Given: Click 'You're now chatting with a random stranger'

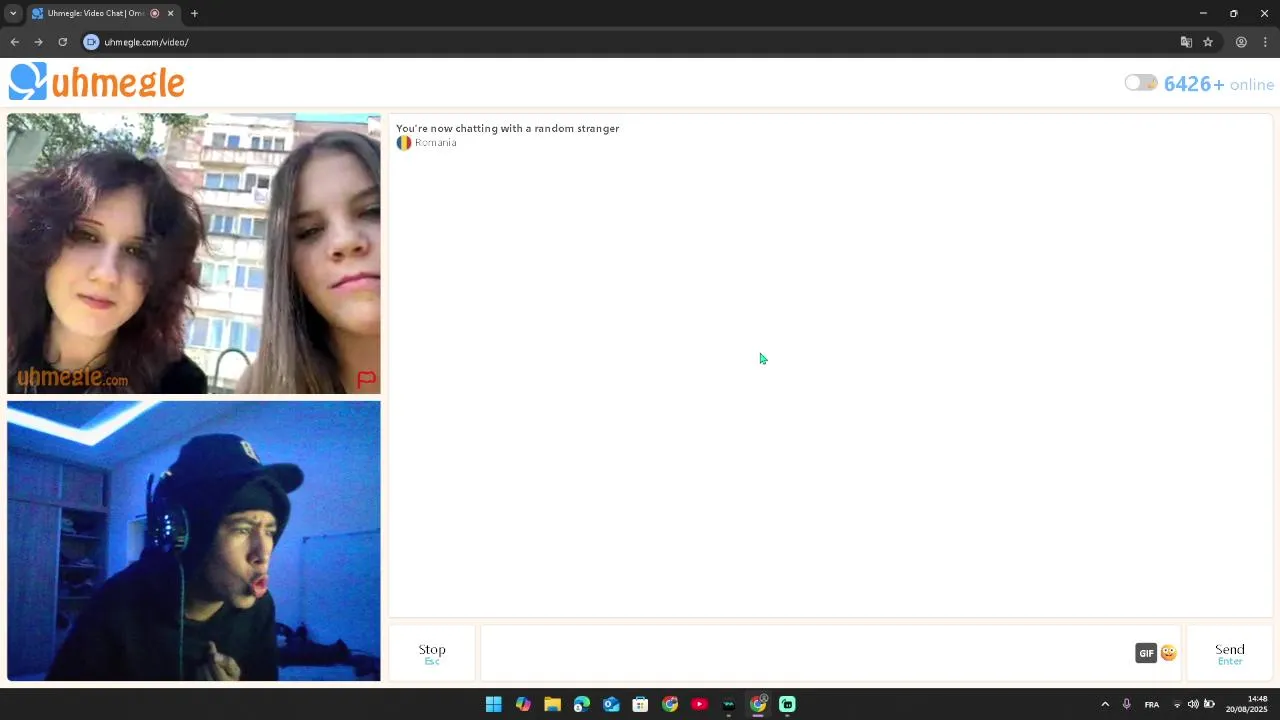Looking at the screenshot, I should coord(507,128).
